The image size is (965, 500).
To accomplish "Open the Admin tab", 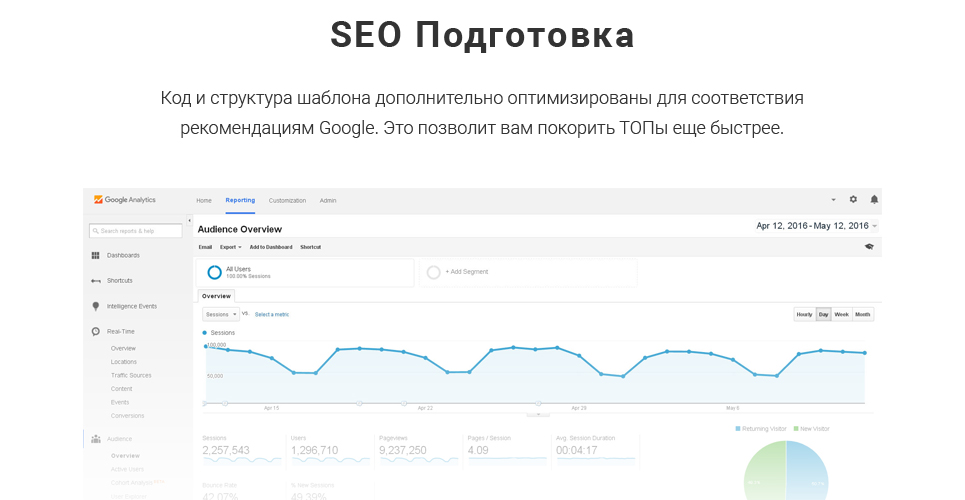I will (328, 200).
